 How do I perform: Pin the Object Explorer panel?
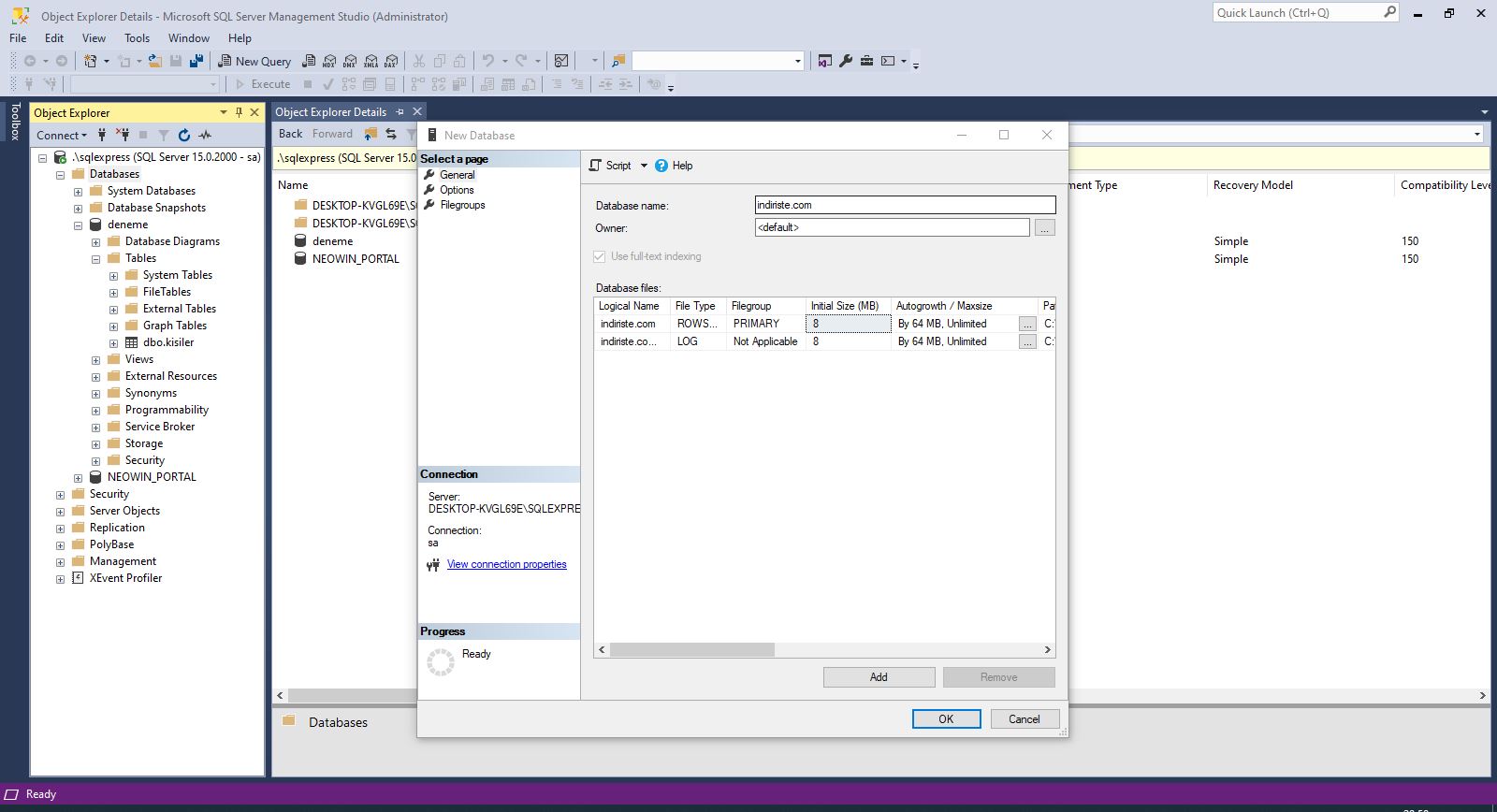[x=239, y=112]
